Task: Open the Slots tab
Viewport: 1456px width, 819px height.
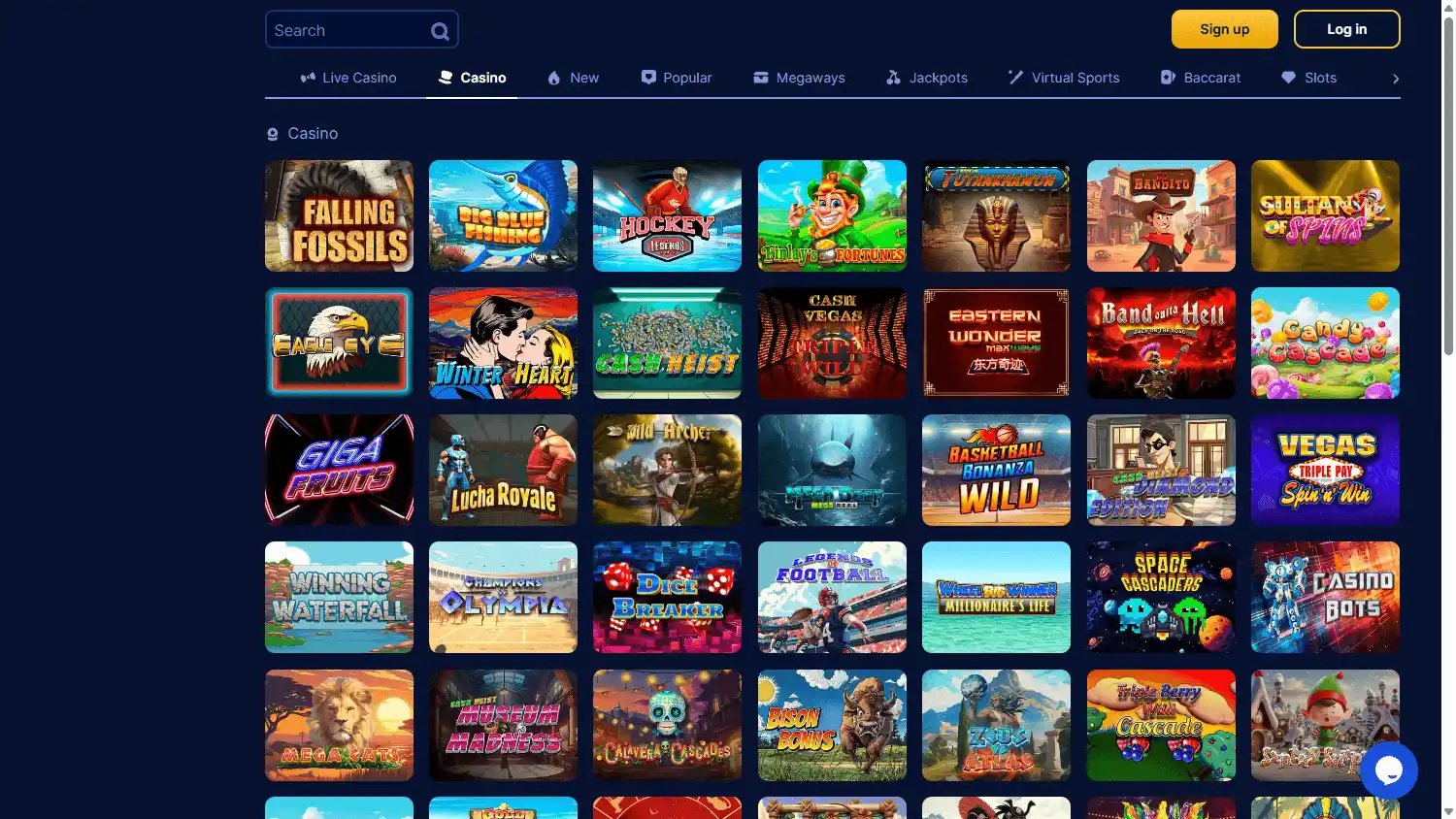Action: pyautogui.click(x=1308, y=78)
